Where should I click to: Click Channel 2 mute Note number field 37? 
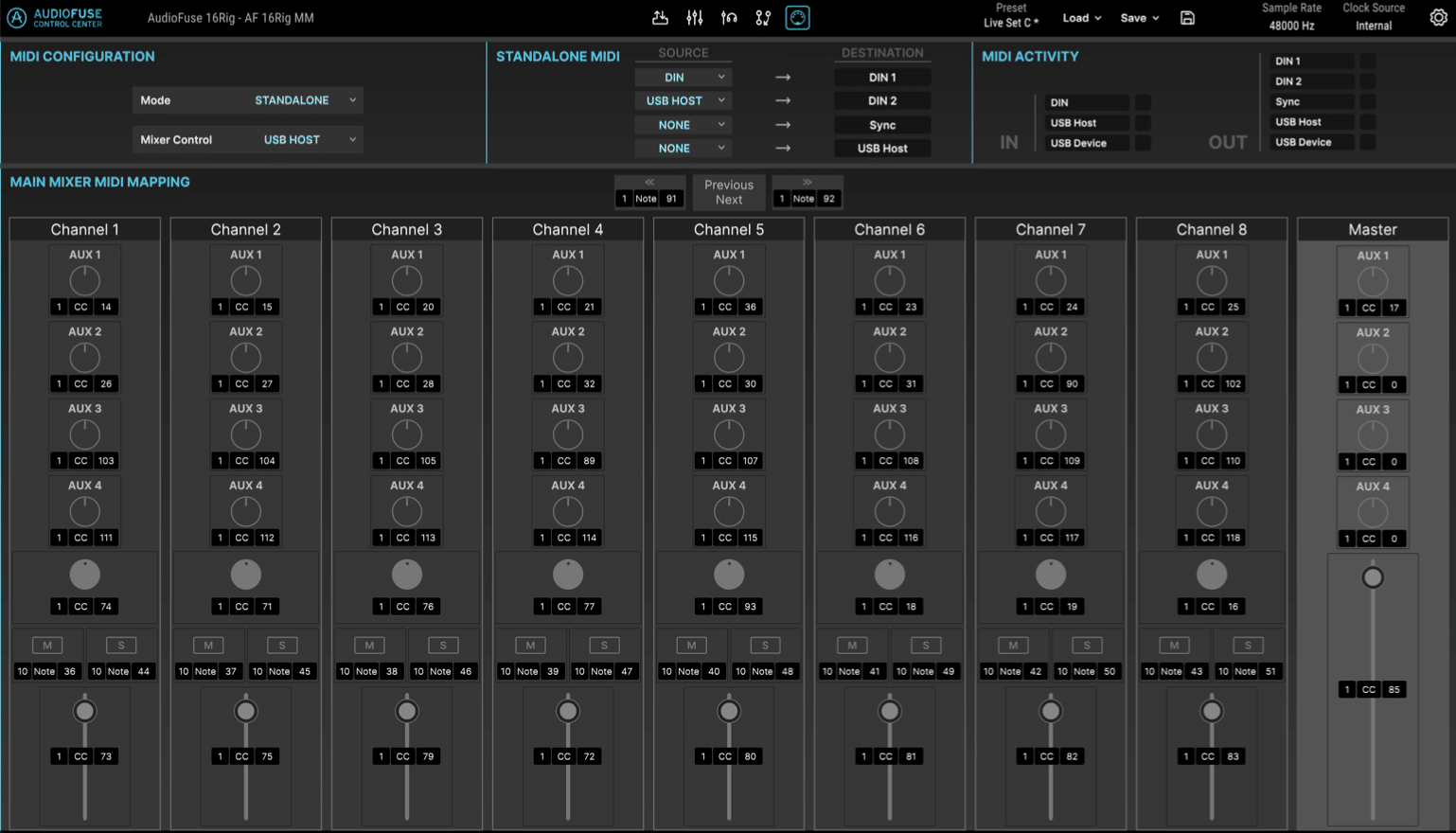230,671
